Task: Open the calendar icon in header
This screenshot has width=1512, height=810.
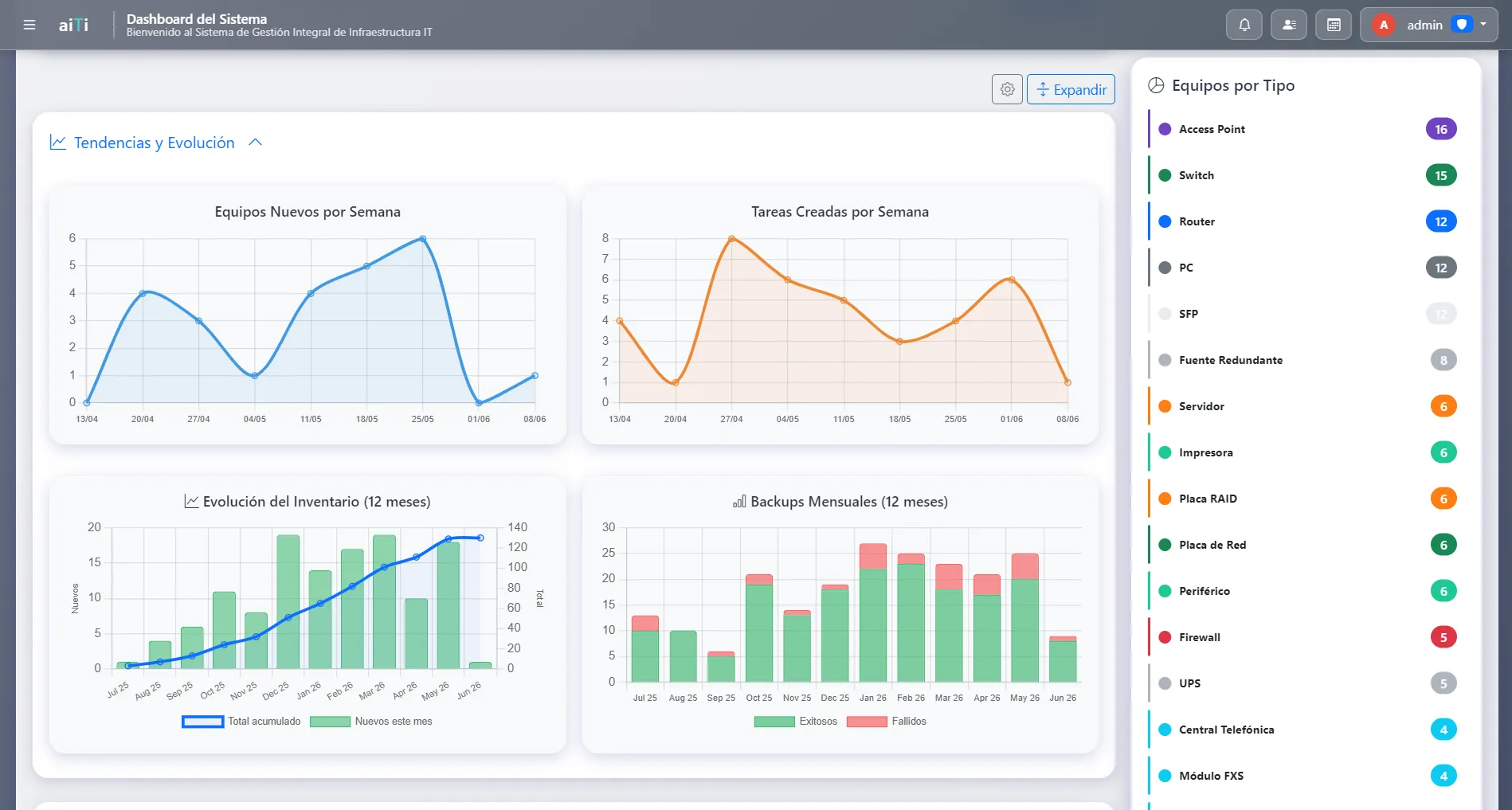Action: [x=1334, y=25]
